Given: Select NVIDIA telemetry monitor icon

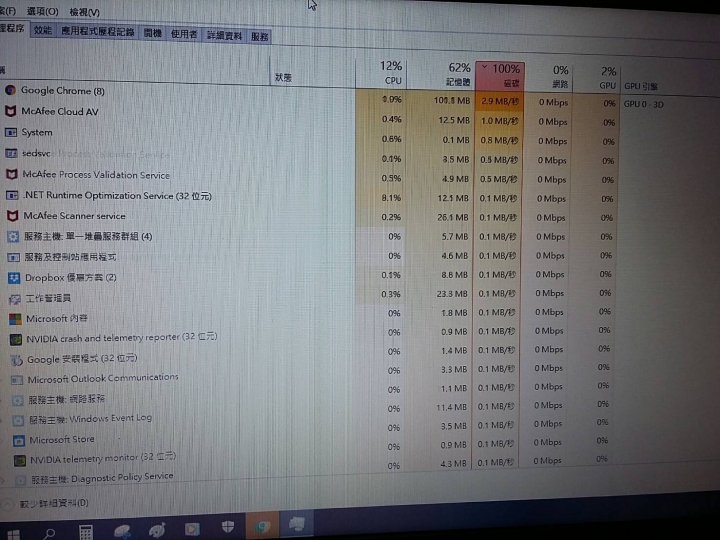Looking at the screenshot, I should click(x=20, y=460).
